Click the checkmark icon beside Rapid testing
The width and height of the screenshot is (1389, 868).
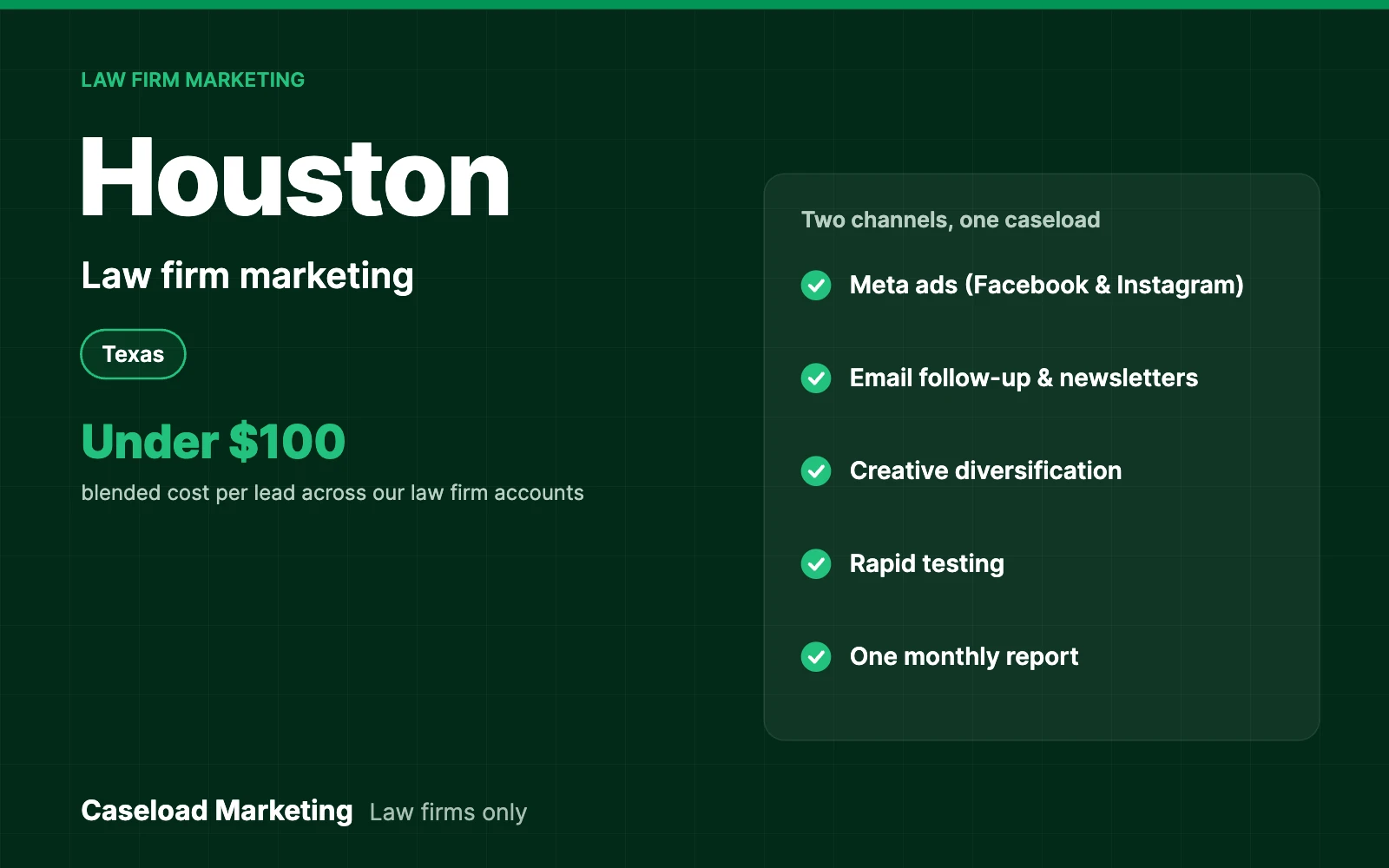(816, 563)
